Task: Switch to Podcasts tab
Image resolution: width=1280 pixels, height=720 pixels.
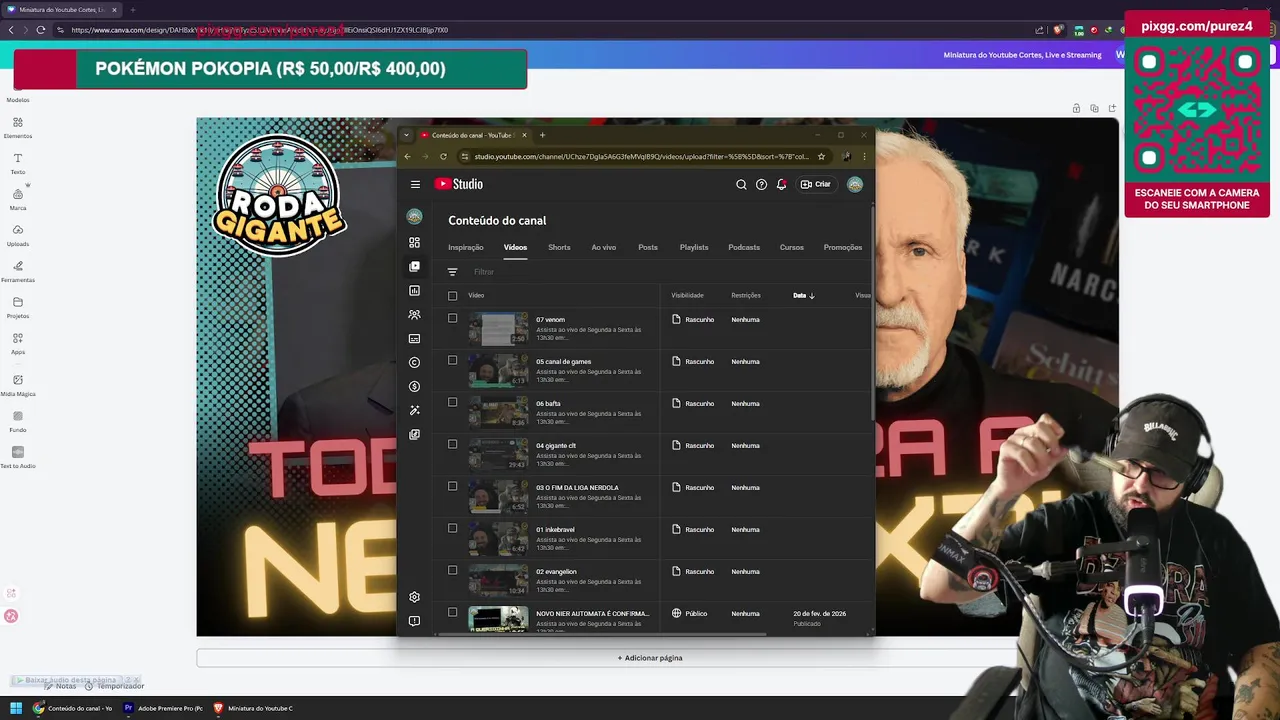Action: coord(744,247)
